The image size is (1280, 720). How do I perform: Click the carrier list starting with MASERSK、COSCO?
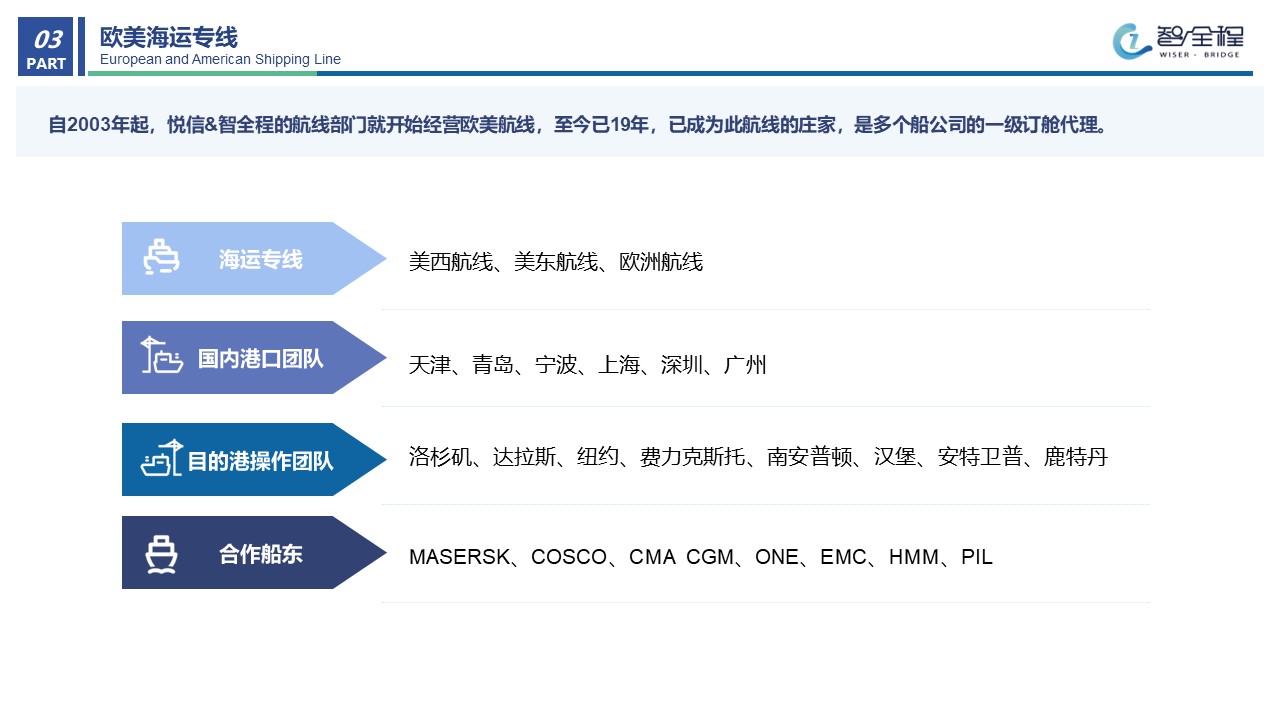coord(701,557)
